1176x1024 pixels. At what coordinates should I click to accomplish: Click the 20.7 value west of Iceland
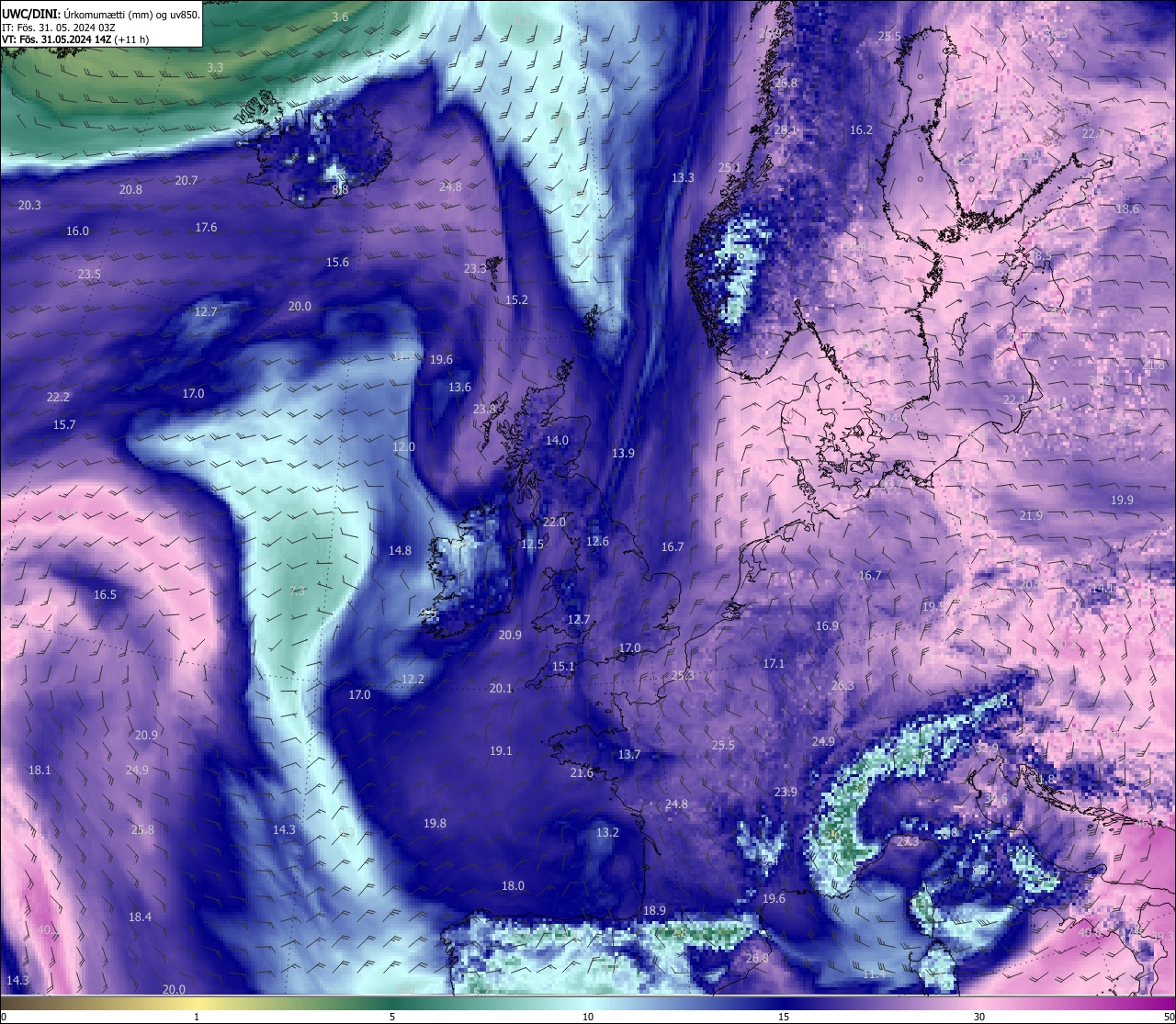click(x=187, y=180)
